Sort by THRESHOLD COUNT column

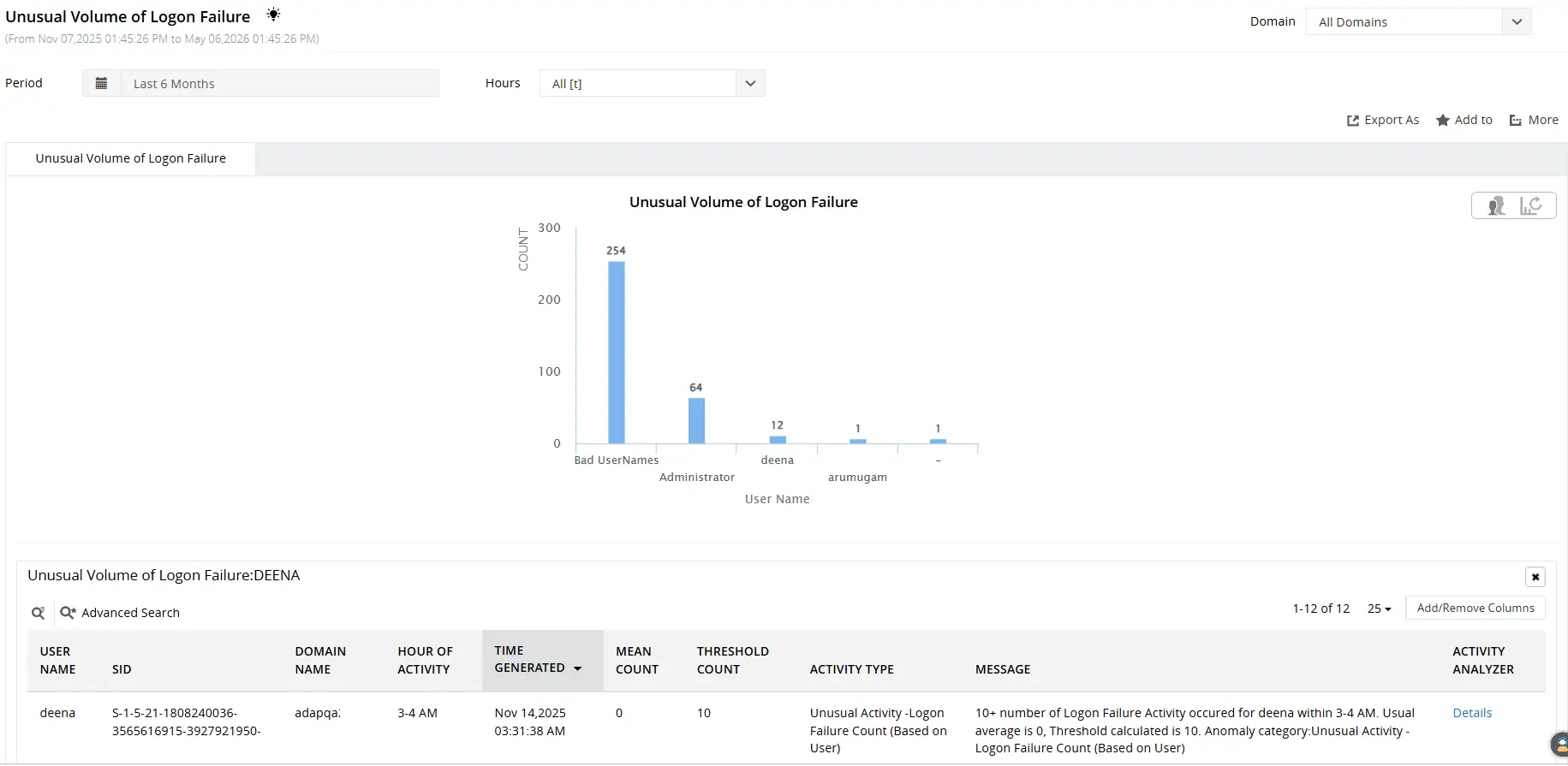(732, 661)
